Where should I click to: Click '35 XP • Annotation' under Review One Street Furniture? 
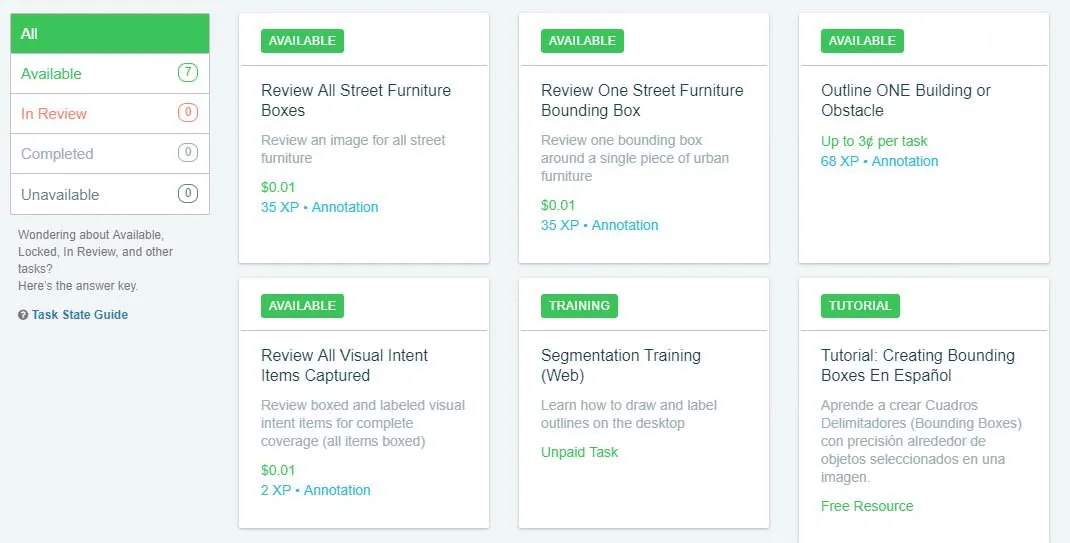(x=599, y=225)
